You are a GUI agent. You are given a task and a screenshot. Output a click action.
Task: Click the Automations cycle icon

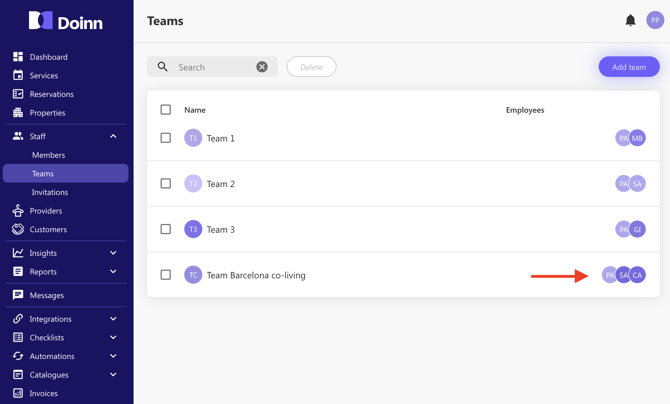pos(18,356)
